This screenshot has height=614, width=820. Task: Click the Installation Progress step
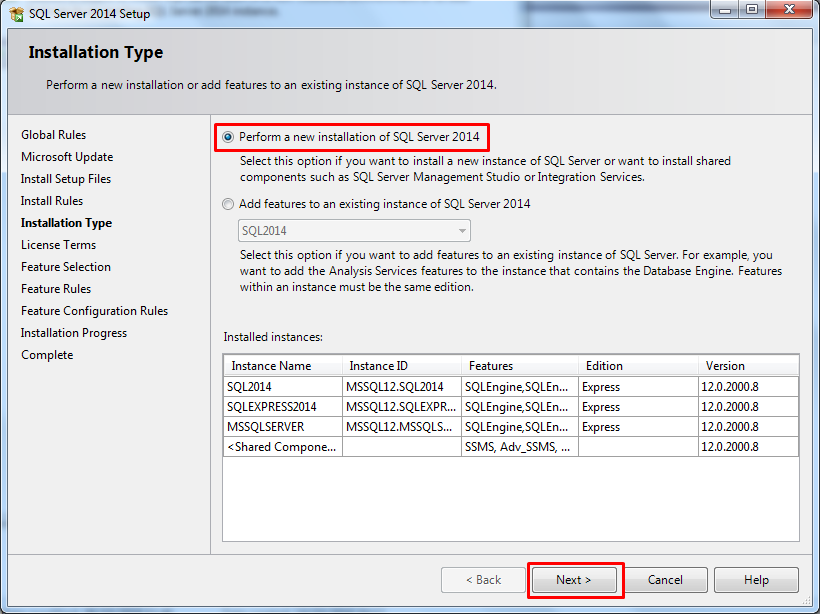pyautogui.click(x=74, y=333)
